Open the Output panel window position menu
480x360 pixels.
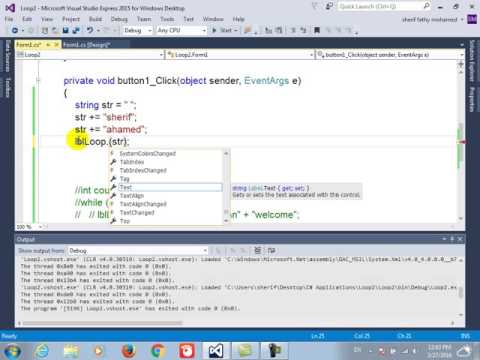click(x=444, y=239)
